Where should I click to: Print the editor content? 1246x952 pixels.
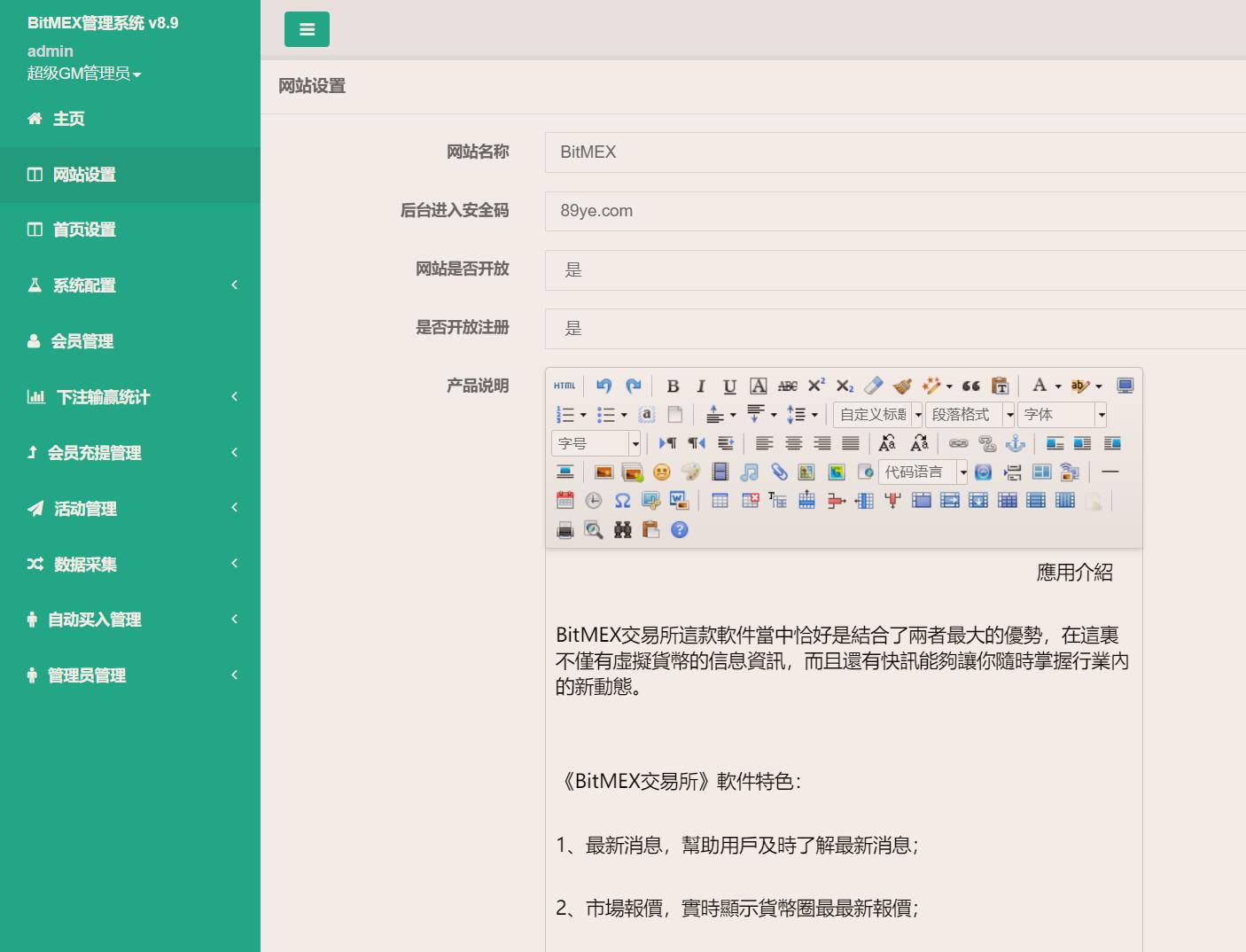pyautogui.click(x=565, y=530)
